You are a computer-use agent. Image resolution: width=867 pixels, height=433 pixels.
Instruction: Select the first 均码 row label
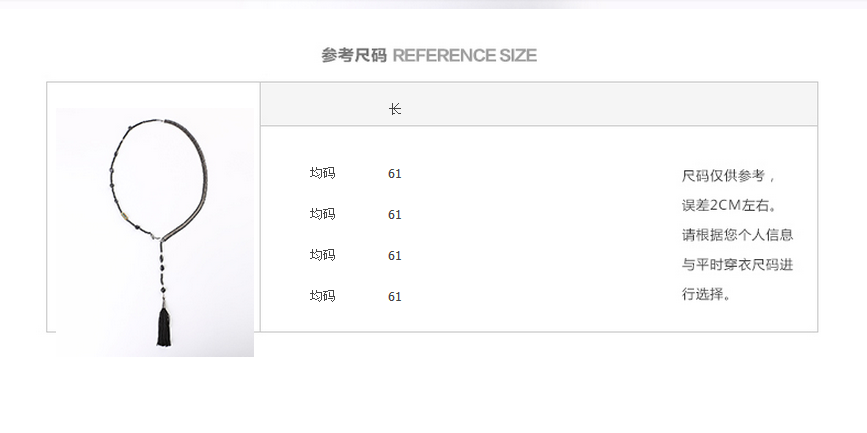pyautogui.click(x=322, y=173)
